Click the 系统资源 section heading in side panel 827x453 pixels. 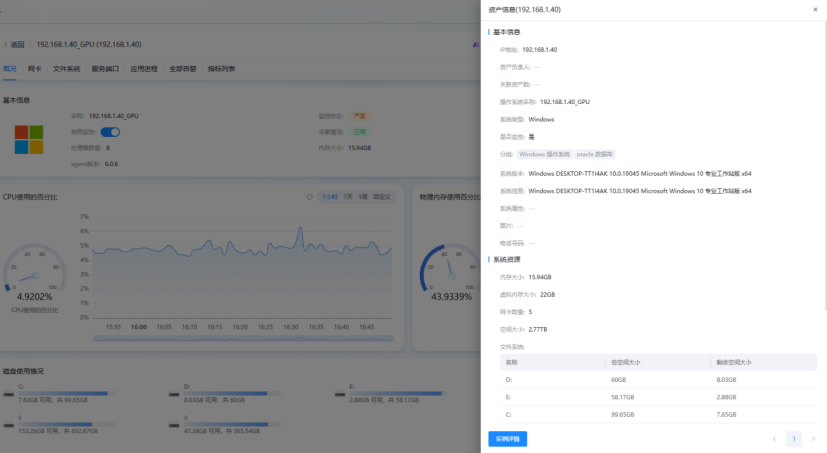tap(506, 259)
